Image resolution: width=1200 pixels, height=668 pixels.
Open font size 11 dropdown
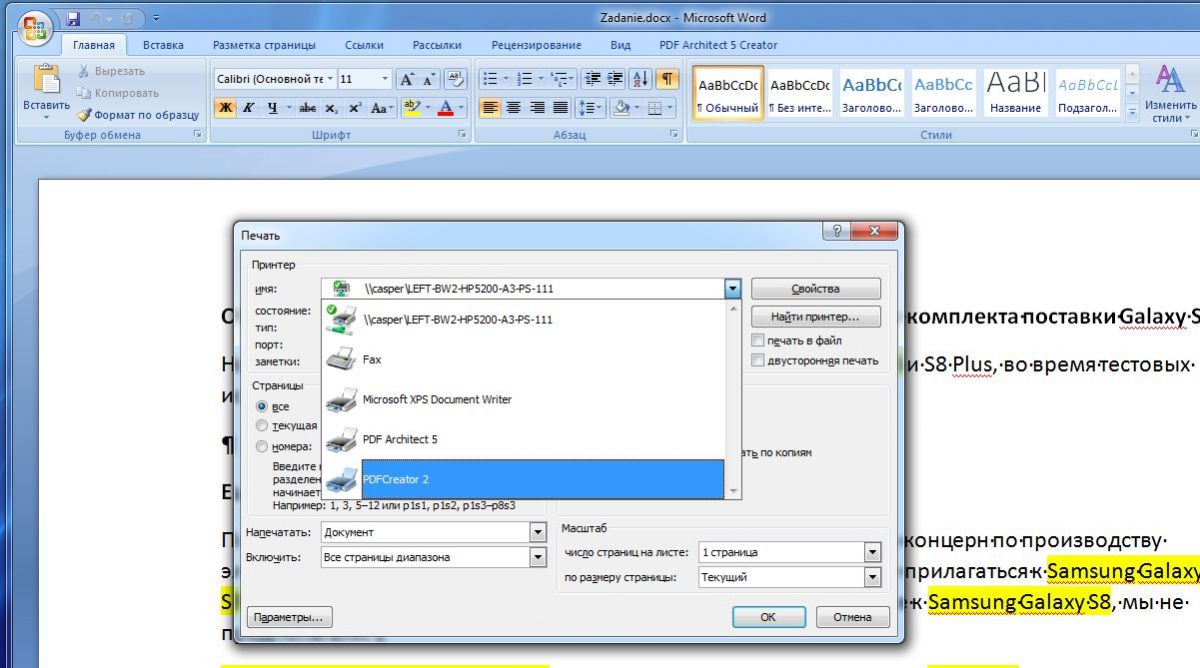(386, 79)
